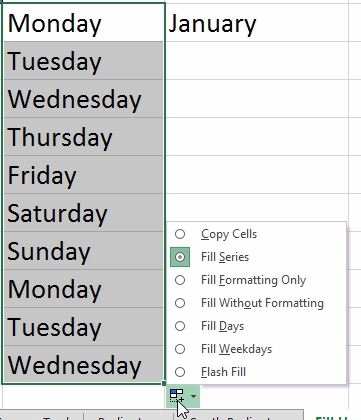This screenshot has height=420, width=361.
Task: Click the fill handle at selection corner
Action: coord(164,384)
